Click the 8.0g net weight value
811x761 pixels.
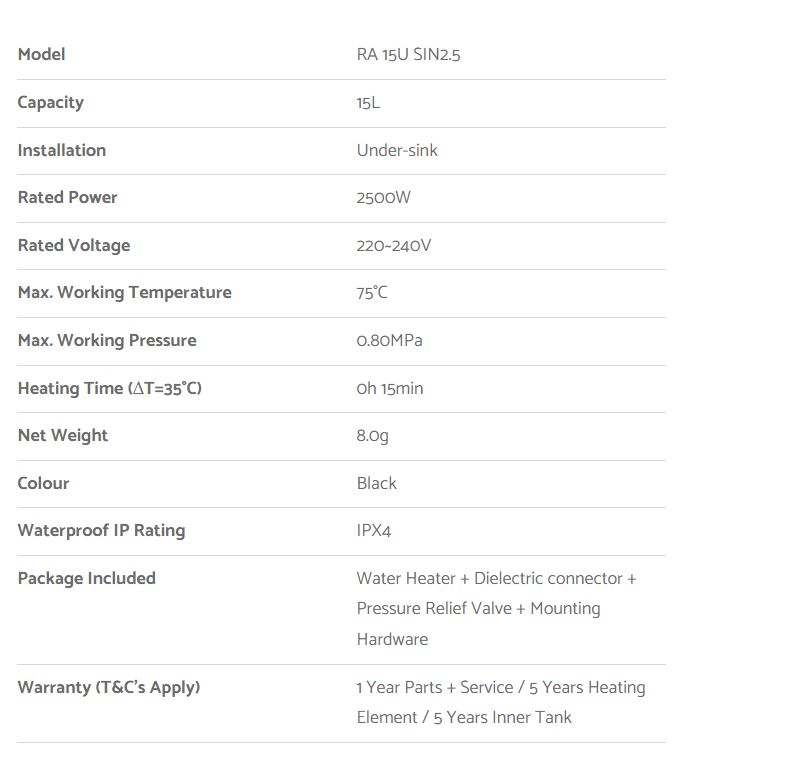[x=372, y=435]
